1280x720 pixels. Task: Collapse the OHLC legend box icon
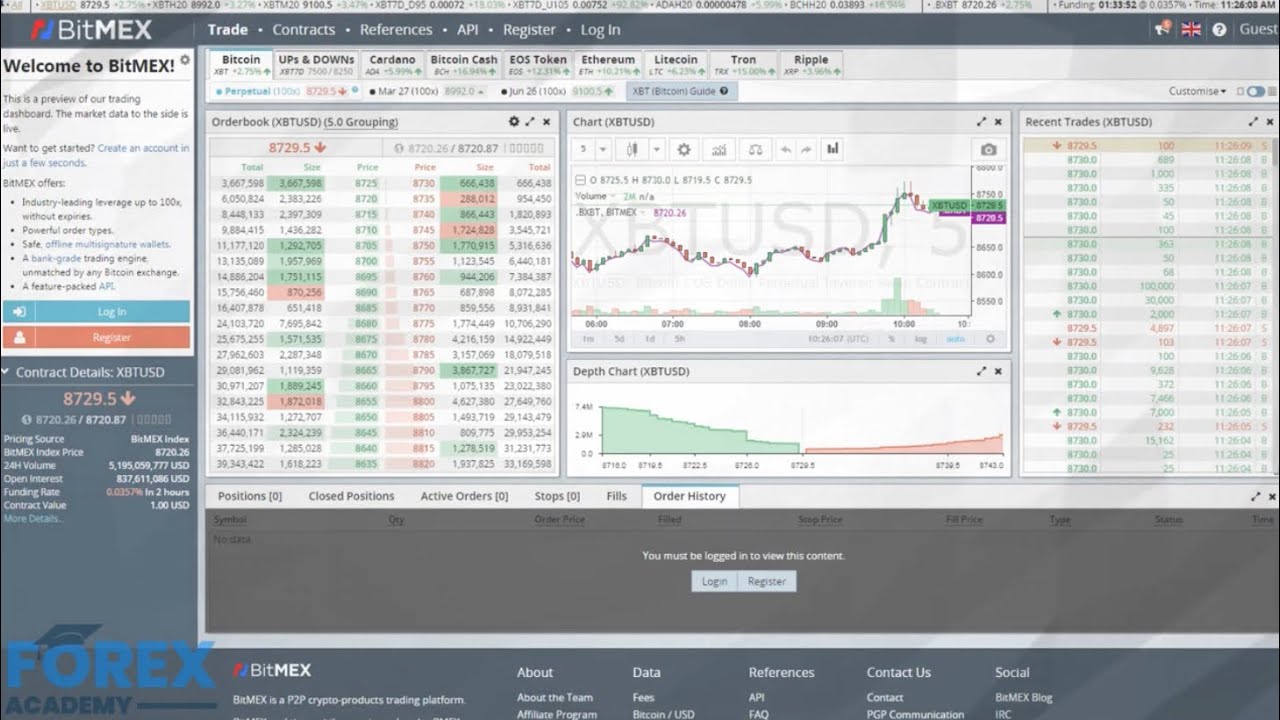click(x=578, y=180)
